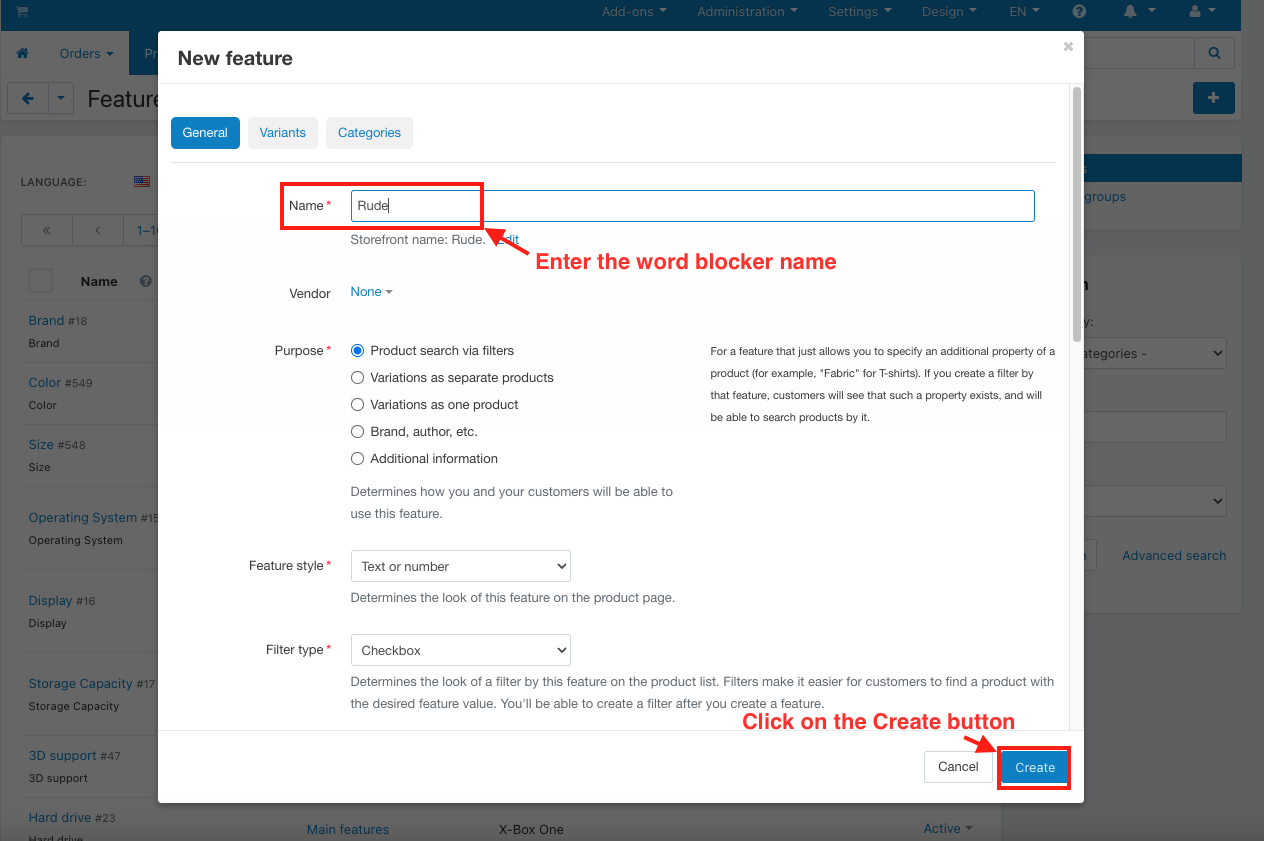
Task: Click the search magnifier button
Action: click(1214, 53)
